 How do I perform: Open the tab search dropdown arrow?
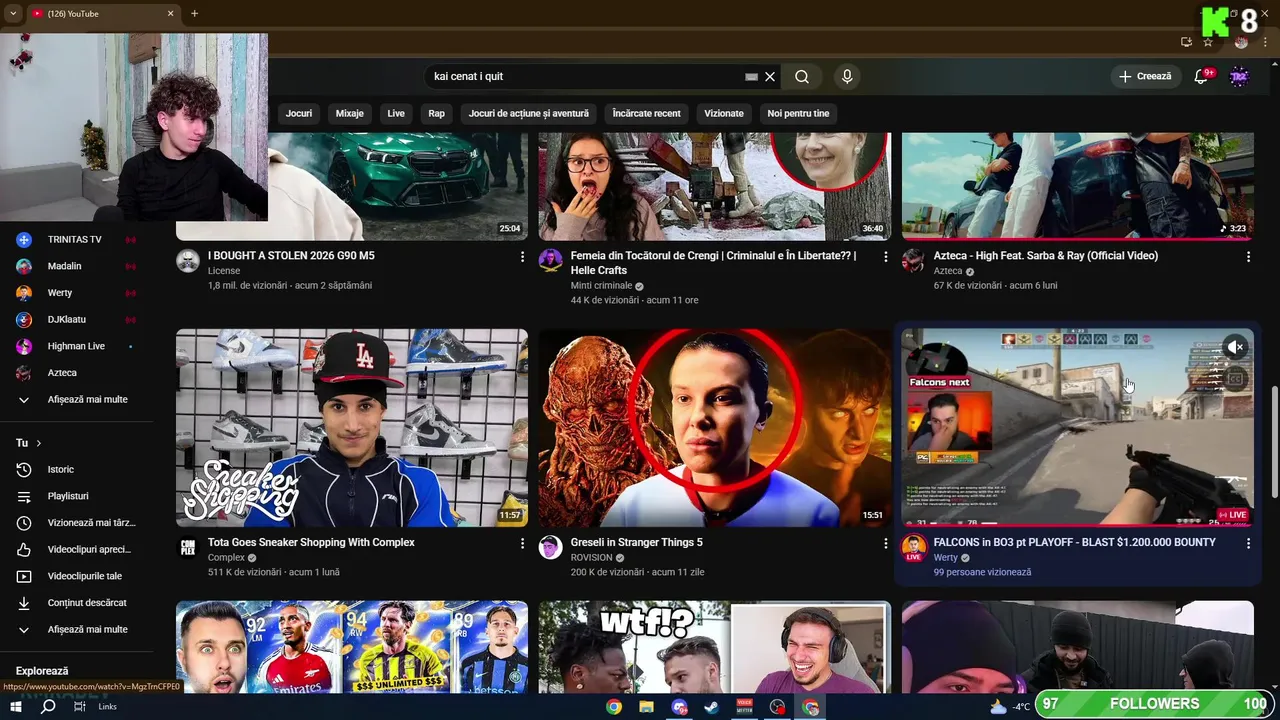pyautogui.click(x=14, y=14)
